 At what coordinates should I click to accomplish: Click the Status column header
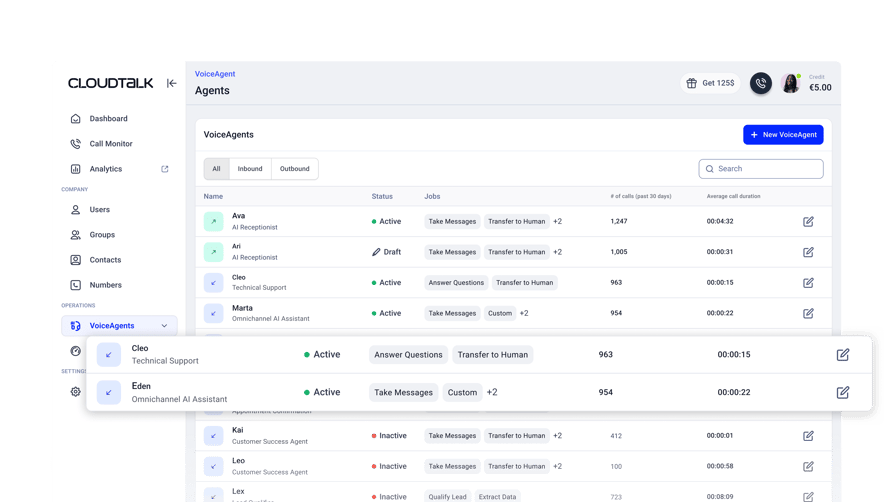point(382,196)
